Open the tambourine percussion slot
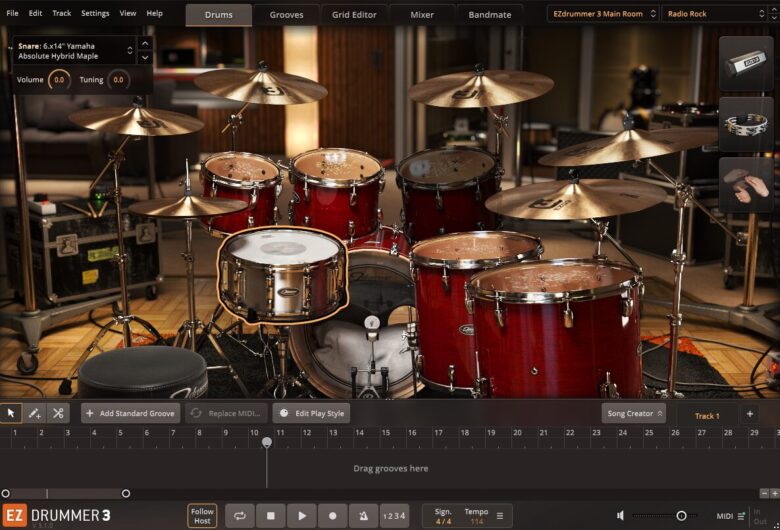This screenshot has width=780, height=530. click(746, 124)
